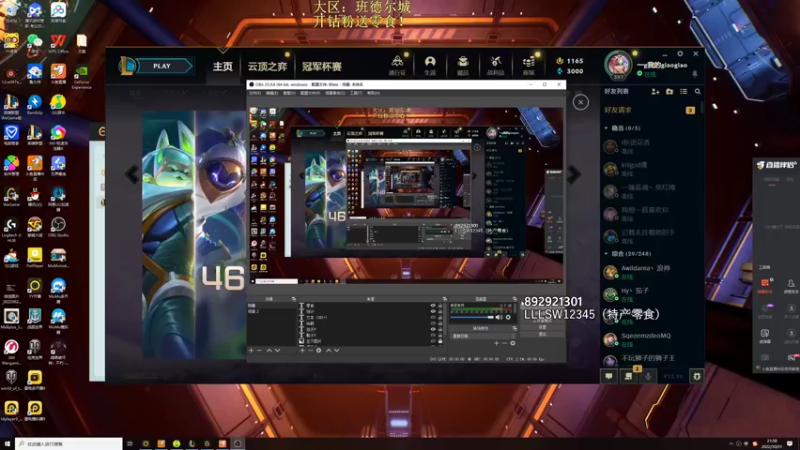Open the OBS 文件 File menu
Viewport: 800px width, 450px height.
coord(255,93)
